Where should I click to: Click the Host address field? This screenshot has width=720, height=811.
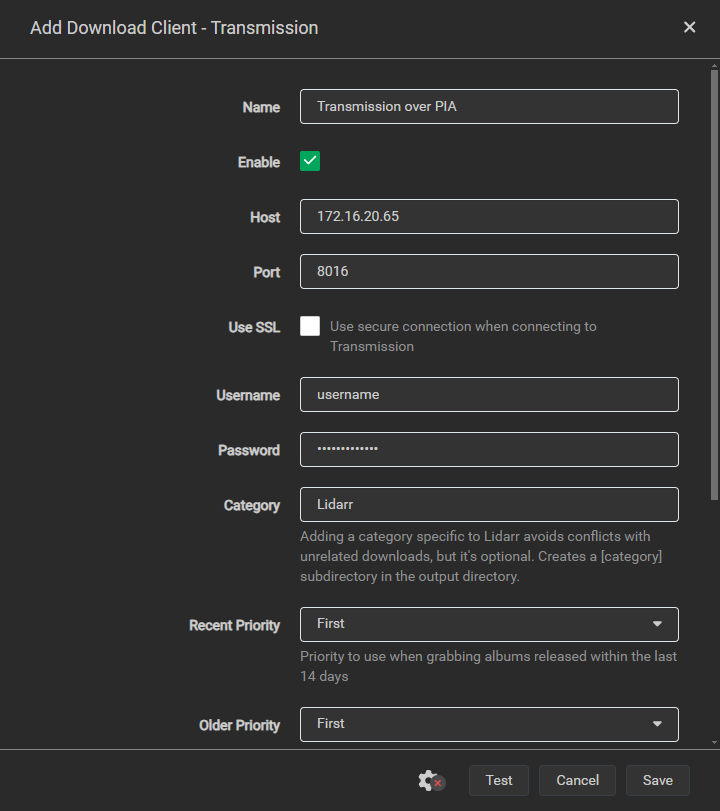pos(489,216)
